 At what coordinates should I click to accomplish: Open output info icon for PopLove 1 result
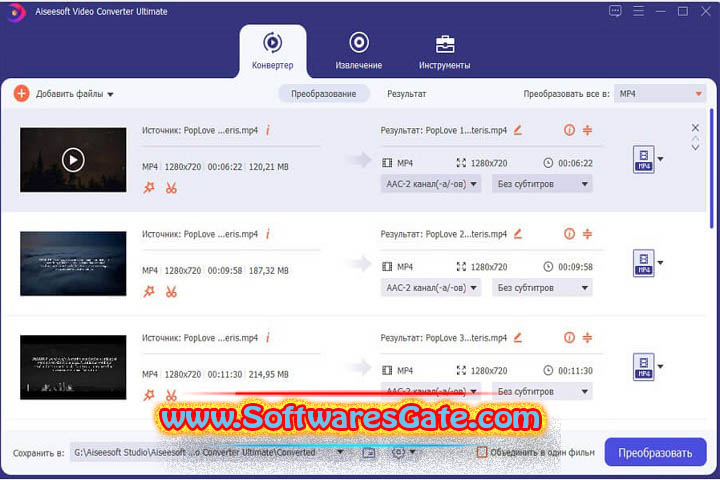[569, 130]
